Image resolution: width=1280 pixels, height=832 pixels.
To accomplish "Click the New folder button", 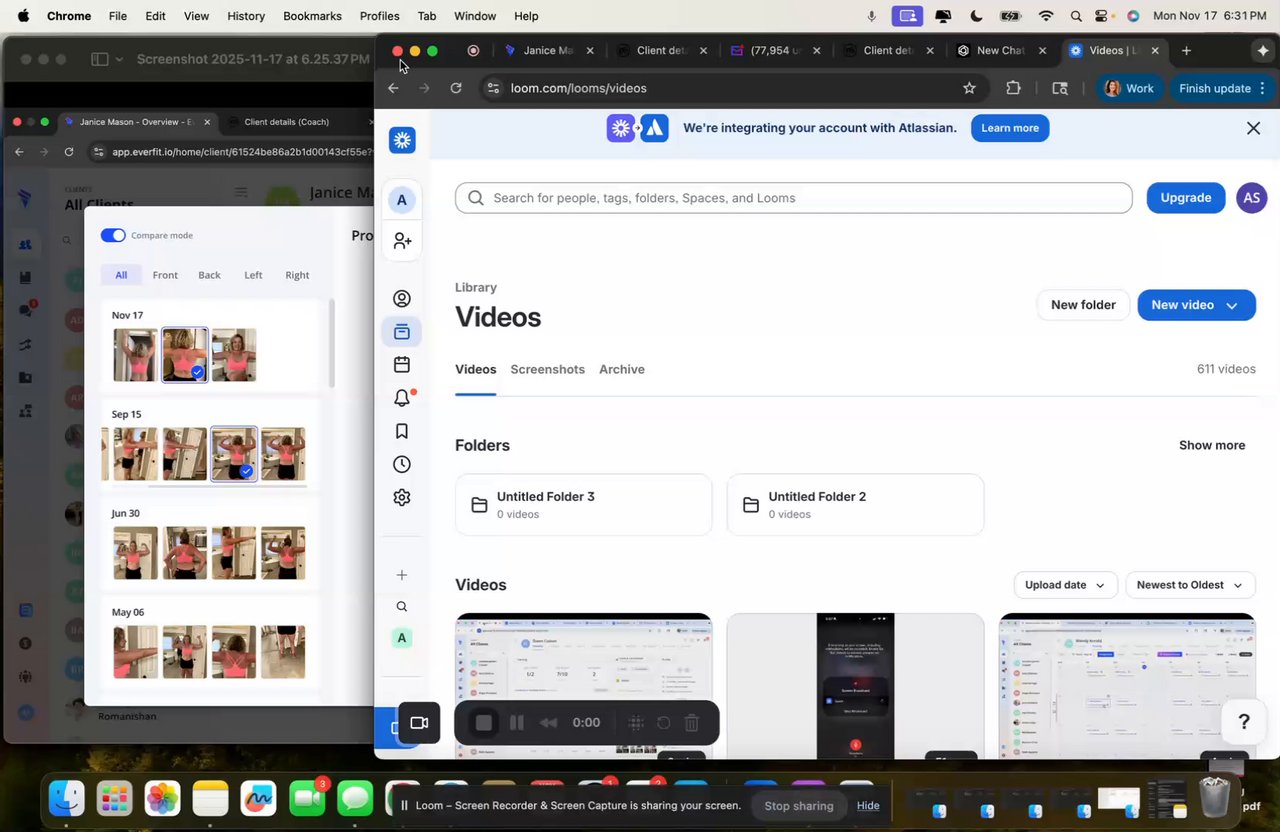I will [x=1083, y=305].
